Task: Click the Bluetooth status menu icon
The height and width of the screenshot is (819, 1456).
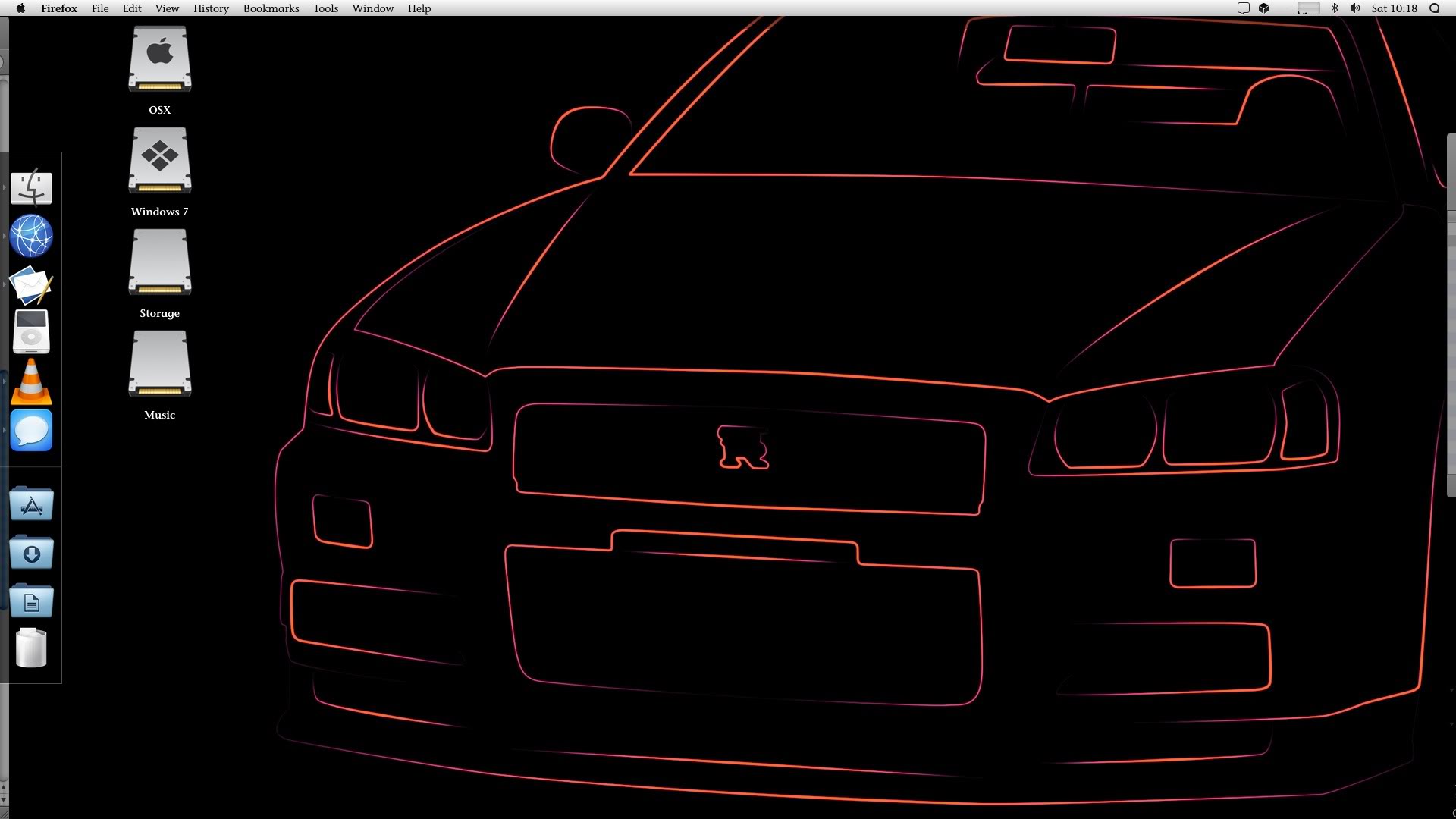Action: coord(1335,8)
